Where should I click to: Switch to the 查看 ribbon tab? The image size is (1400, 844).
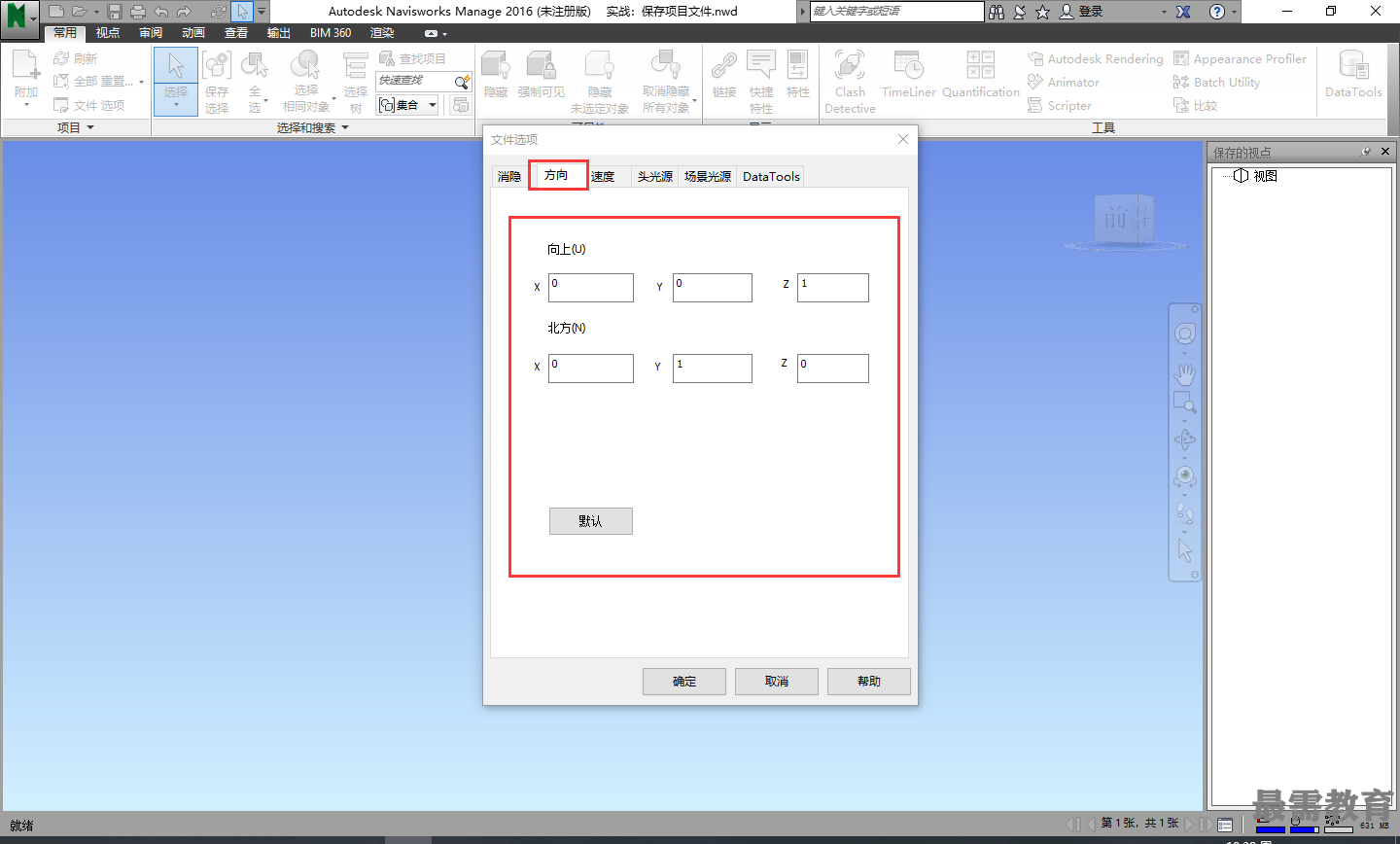coord(236,33)
